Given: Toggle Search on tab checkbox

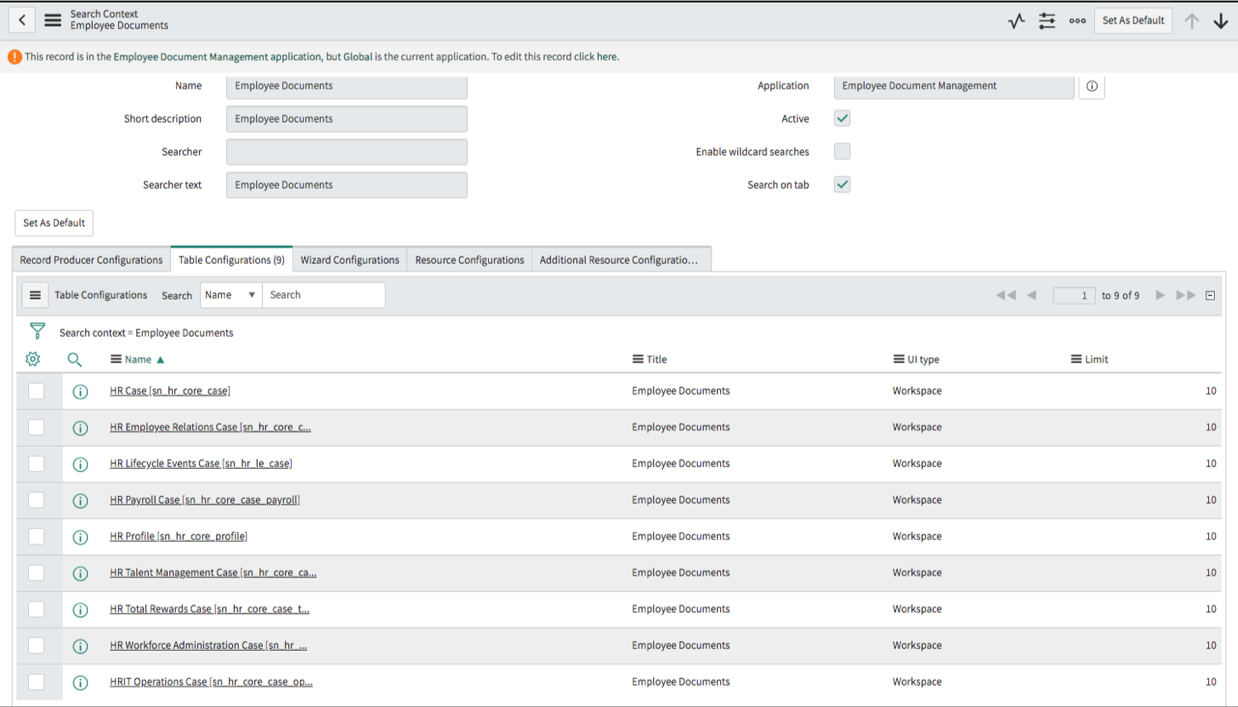Looking at the screenshot, I should [x=842, y=184].
